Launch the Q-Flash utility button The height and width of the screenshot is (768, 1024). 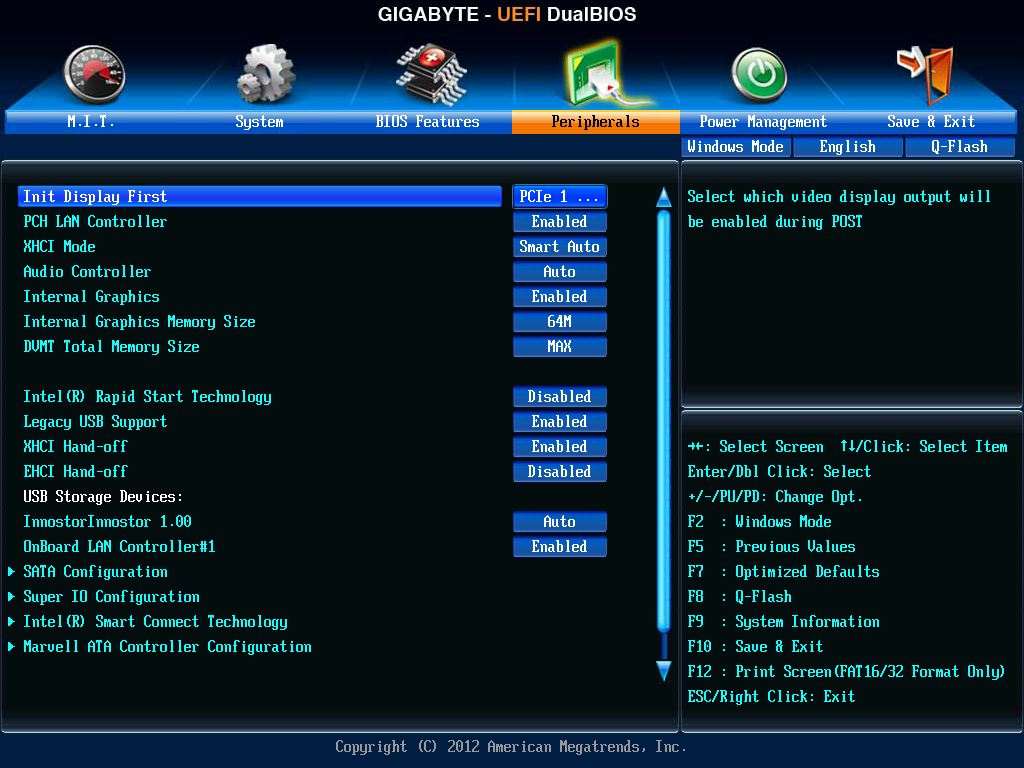959,147
